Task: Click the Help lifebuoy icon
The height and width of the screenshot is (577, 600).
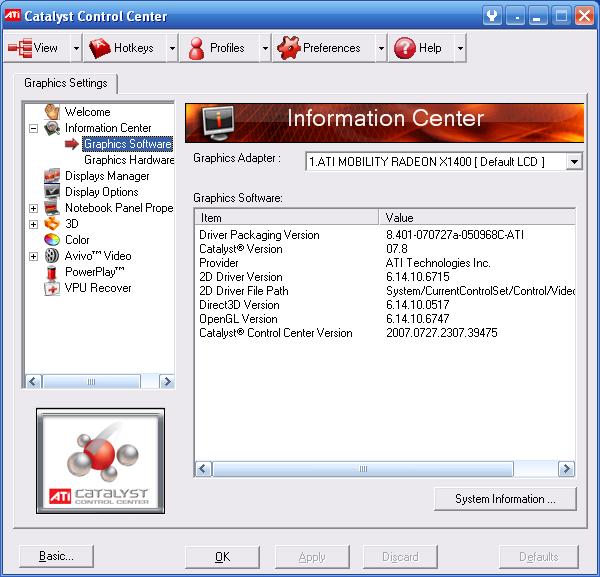Action: tap(404, 48)
